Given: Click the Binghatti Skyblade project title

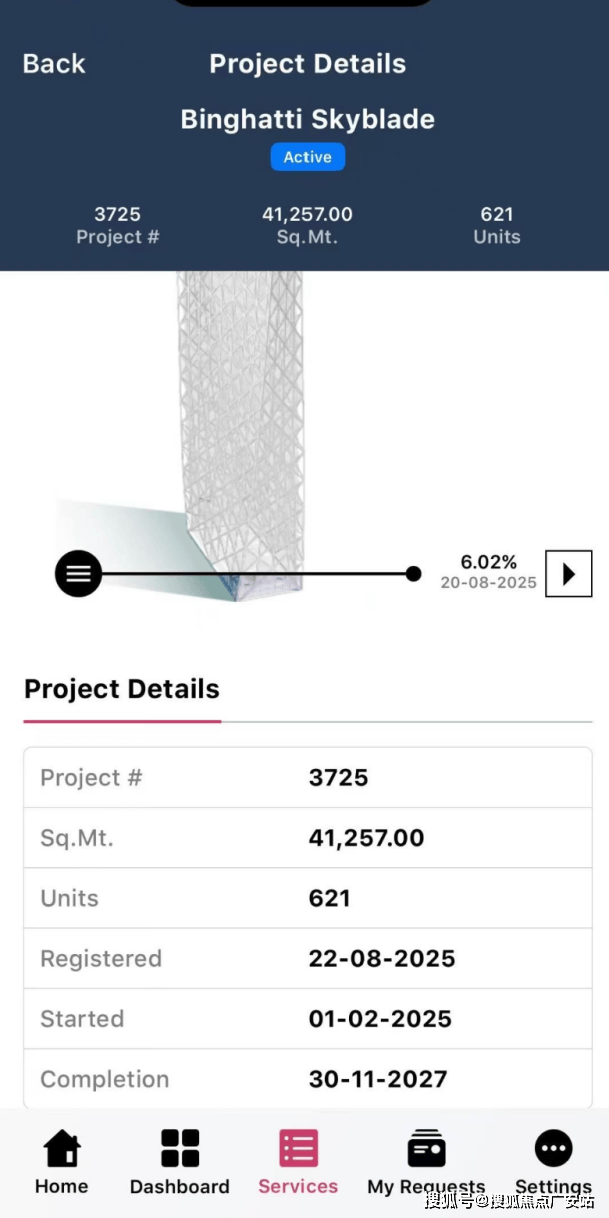Looking at the screenshot, I should [307, 120].
